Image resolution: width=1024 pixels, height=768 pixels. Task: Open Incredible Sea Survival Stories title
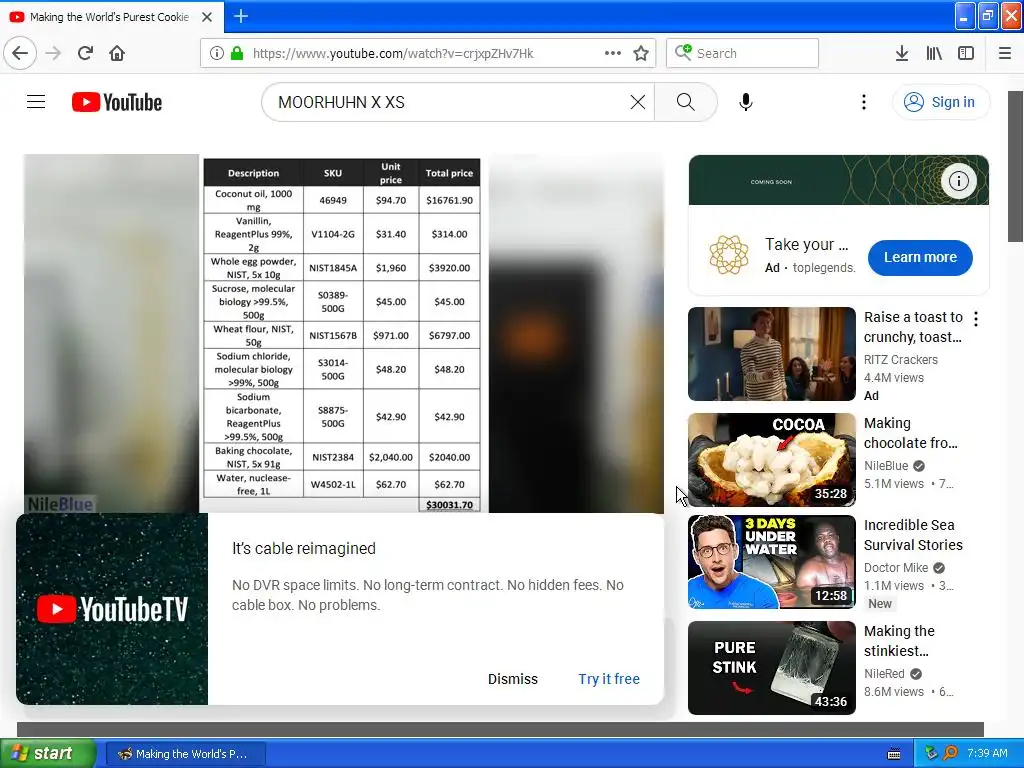point(913,535)
